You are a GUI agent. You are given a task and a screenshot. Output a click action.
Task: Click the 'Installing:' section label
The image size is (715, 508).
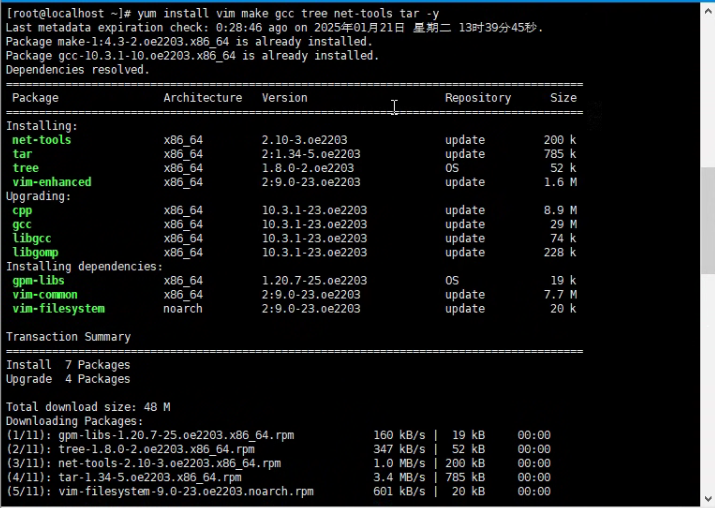tap(42, 126)
